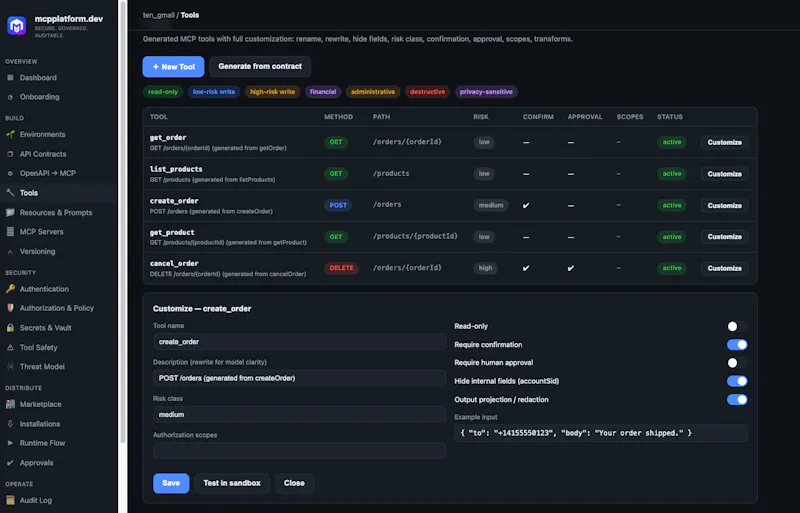800x513 pixels.
Task: Click the Installations download icon
Action: pyautogui.click(x=10, y=424)
